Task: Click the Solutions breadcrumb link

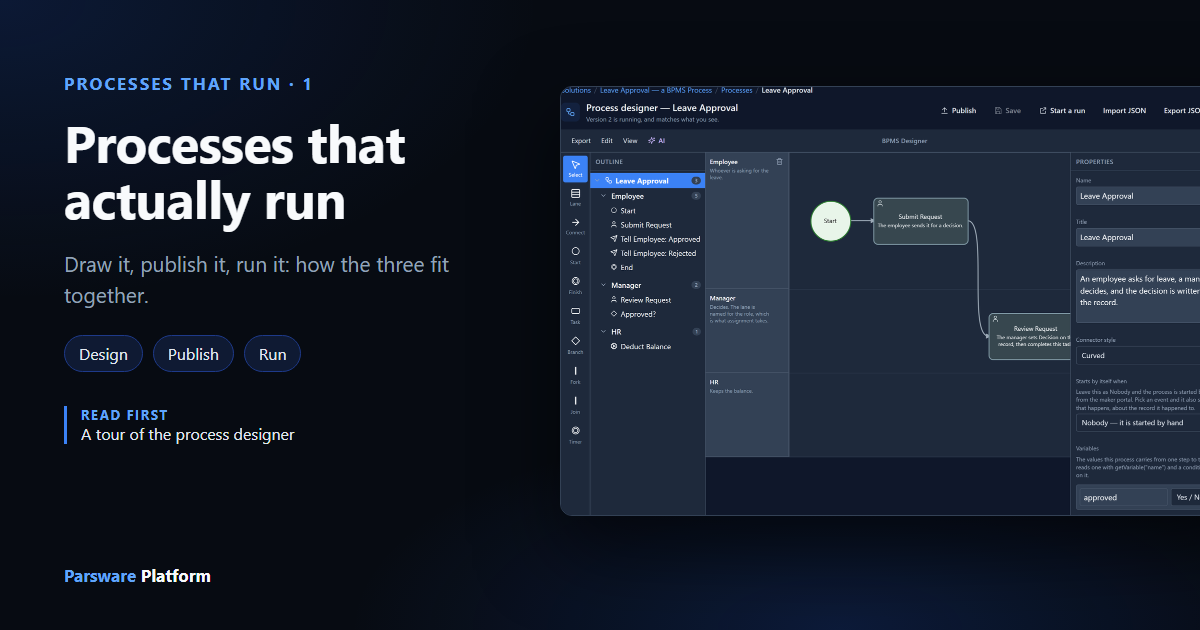Action: tap(576, 90)
